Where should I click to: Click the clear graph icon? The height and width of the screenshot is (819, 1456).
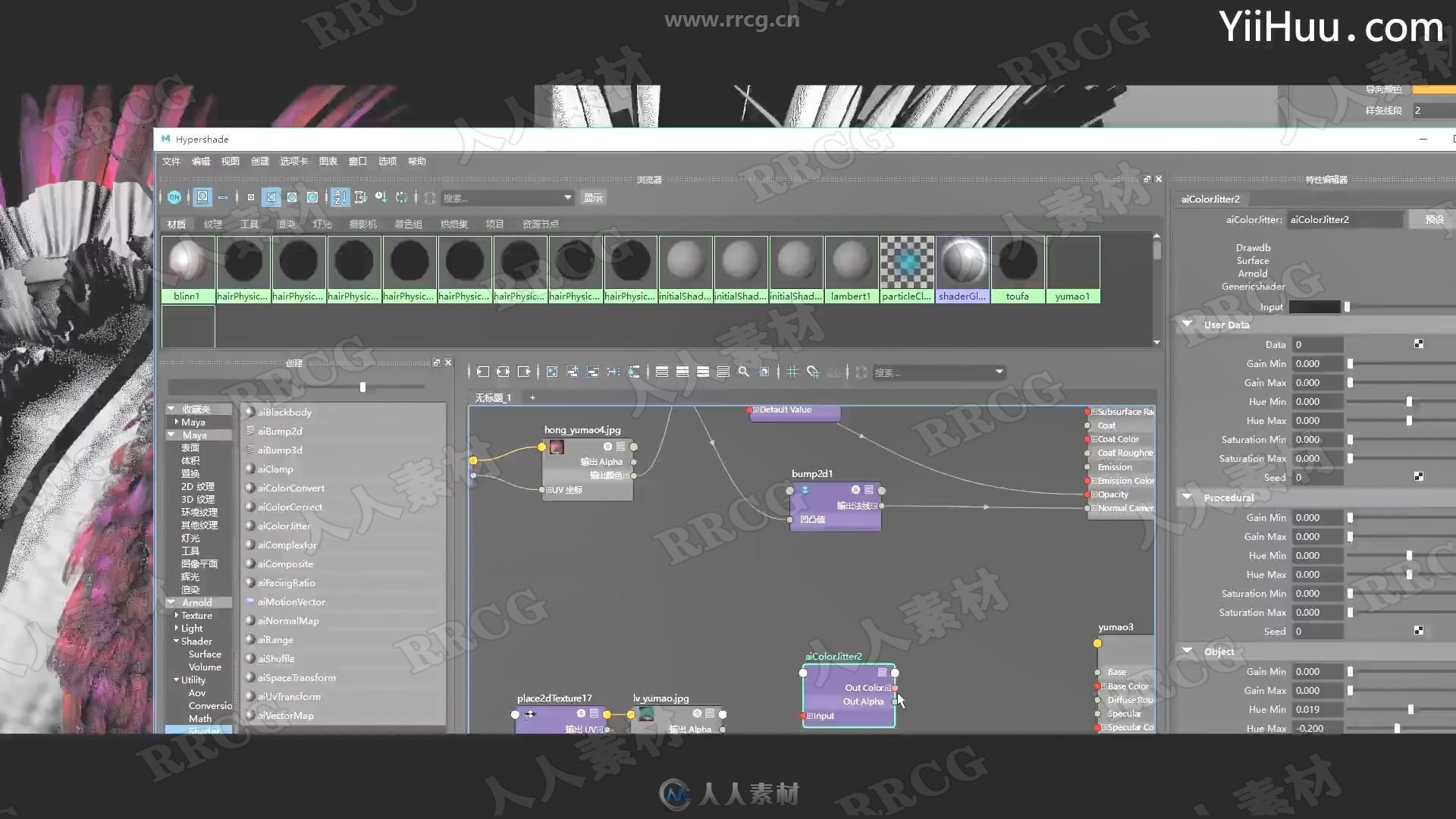(x=552, y=372)
